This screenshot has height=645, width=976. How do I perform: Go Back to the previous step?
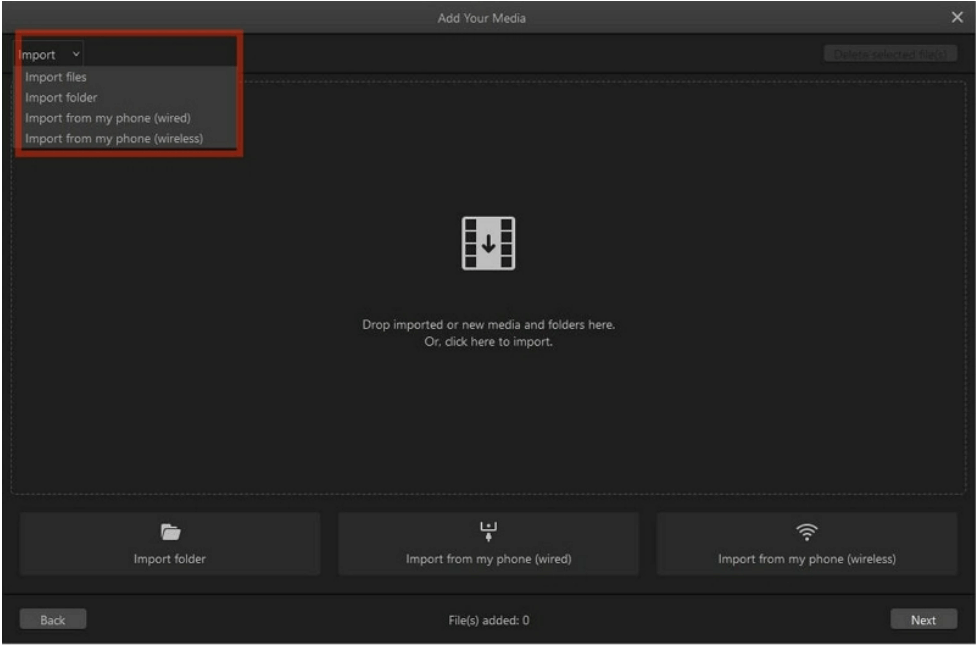tap(53, 620)
